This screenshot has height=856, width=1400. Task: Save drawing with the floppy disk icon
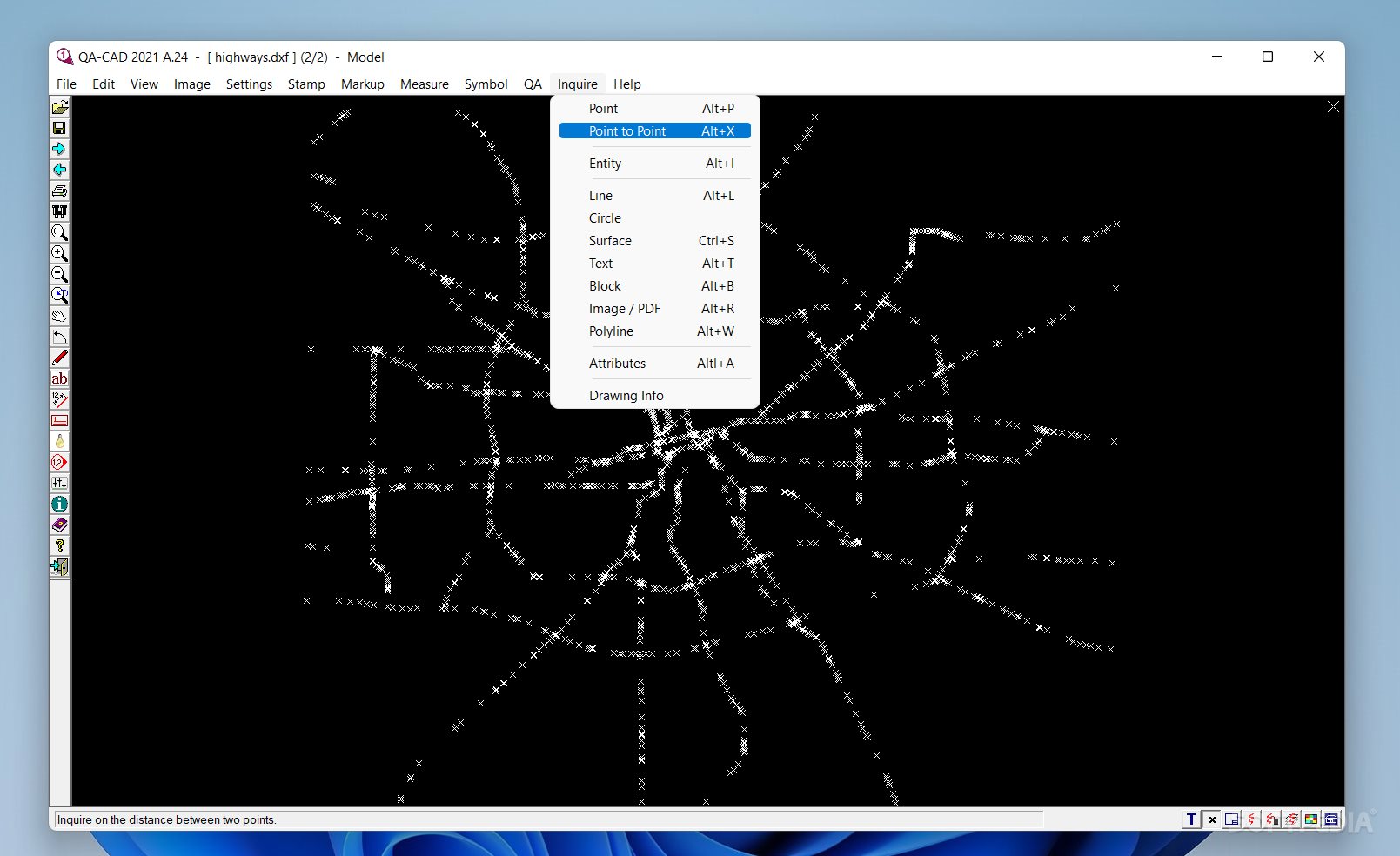point(59,128)
